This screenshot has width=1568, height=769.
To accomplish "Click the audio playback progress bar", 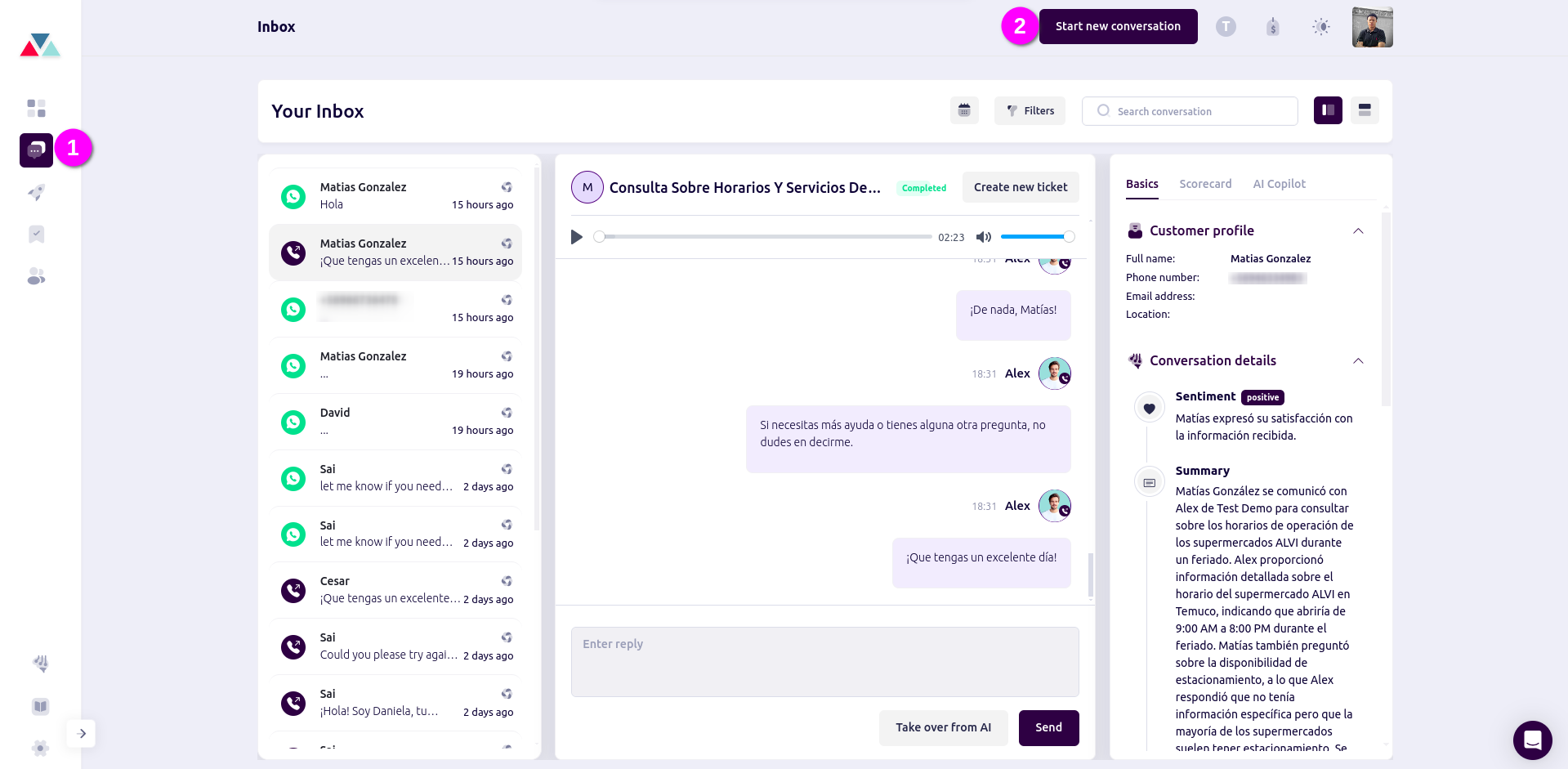I will point(765,237).
